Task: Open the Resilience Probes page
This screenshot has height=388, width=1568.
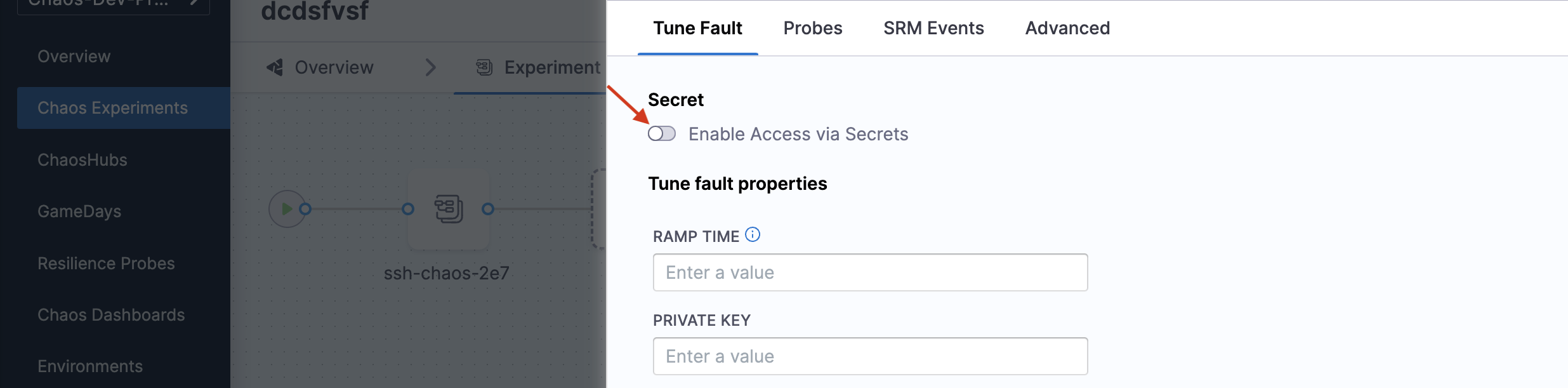Action: click(106, 263)
